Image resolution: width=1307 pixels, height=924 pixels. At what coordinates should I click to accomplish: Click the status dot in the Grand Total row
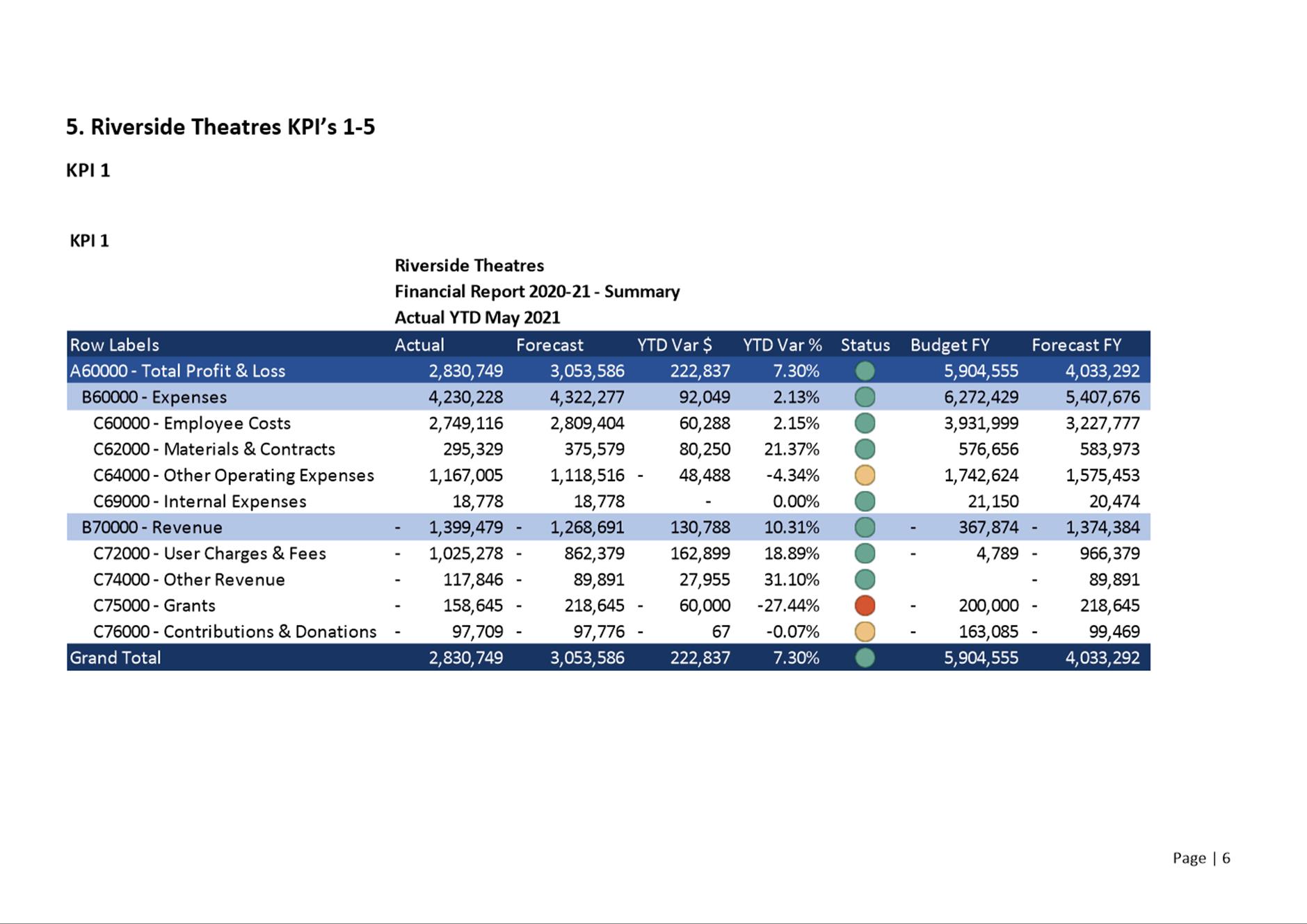[x=865, y=658]
